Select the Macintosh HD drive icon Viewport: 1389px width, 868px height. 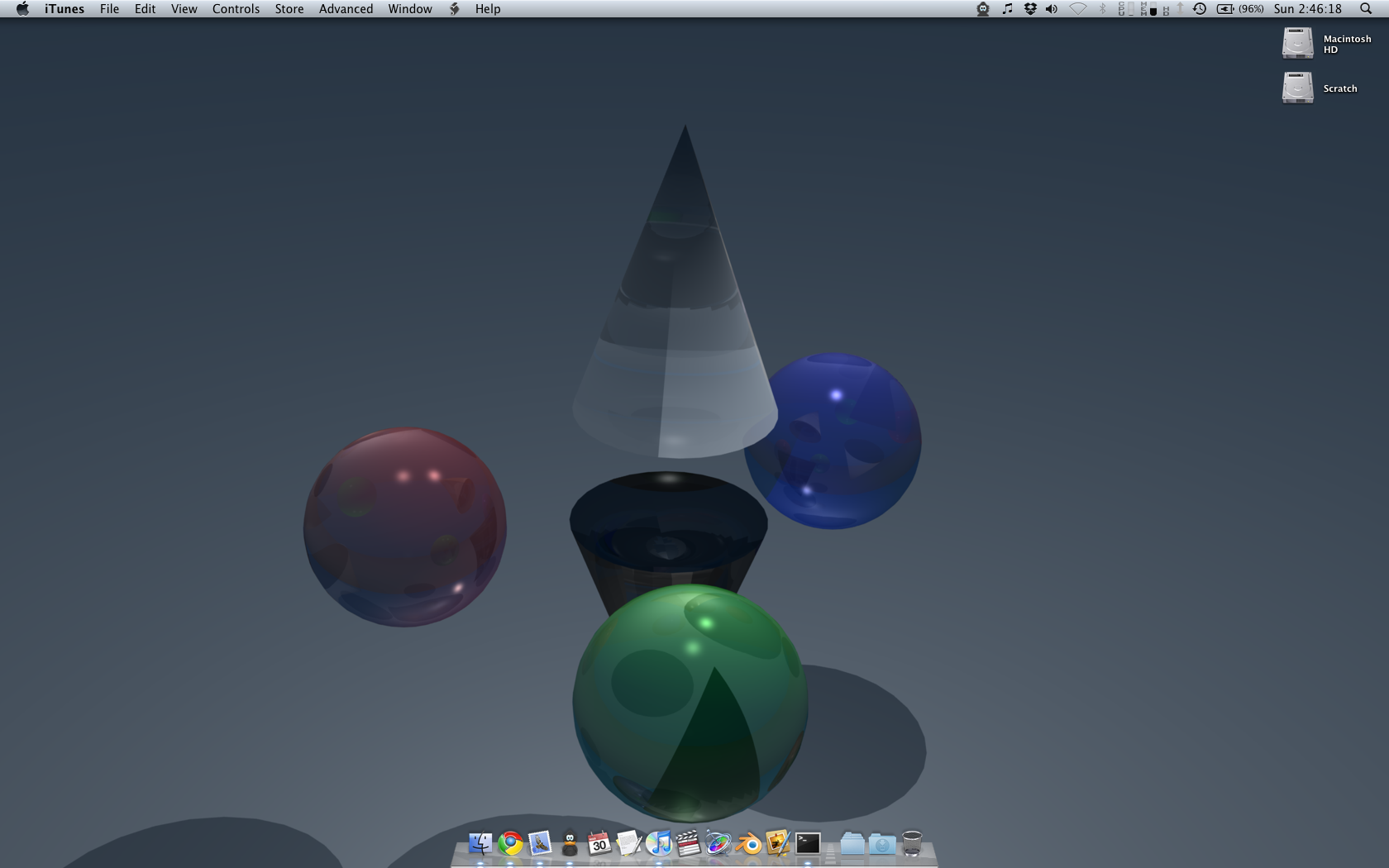(1298, 43)
